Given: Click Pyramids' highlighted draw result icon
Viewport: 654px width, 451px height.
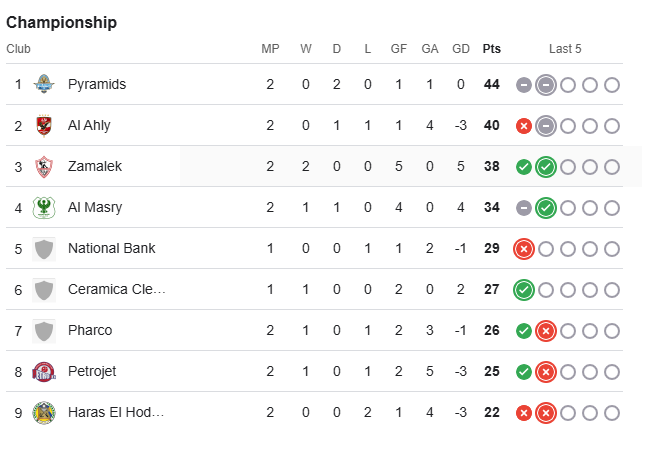Looking at the screenshot, I should (x=546, y=85).
